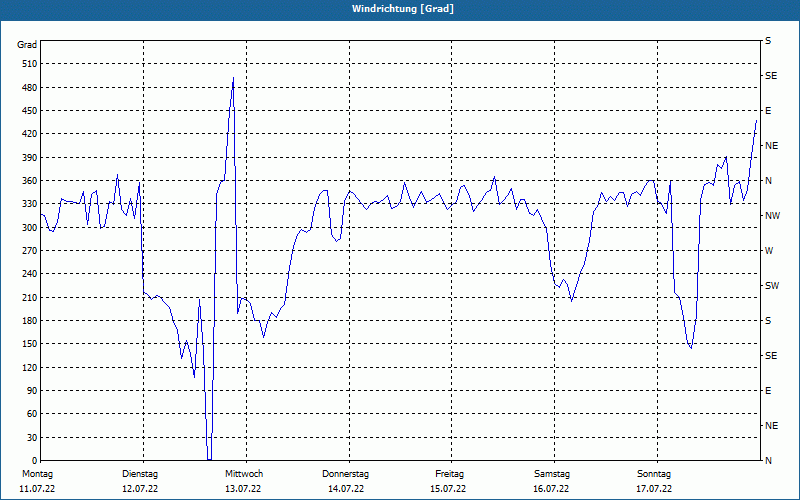The height and width of the screenshot is (500, 800).
Task: Click the date '14.07.22'
Action: tap(346, 489)
